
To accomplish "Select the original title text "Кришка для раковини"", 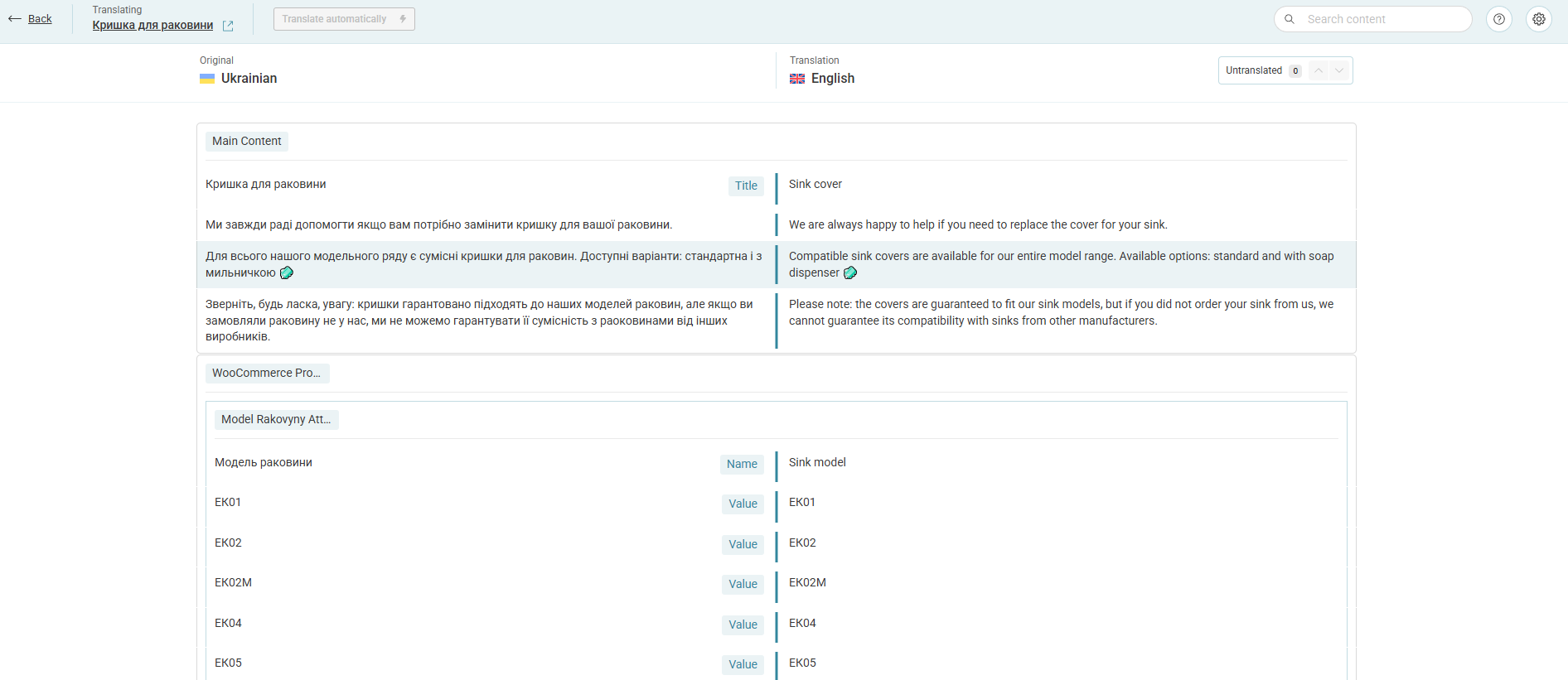I will pyautogui.click(x=266, y=185).
